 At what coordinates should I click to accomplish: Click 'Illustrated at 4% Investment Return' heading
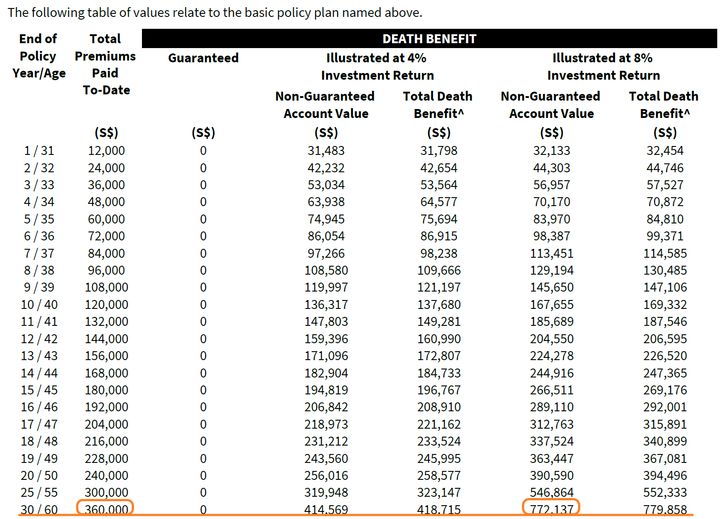click(377, 67)
